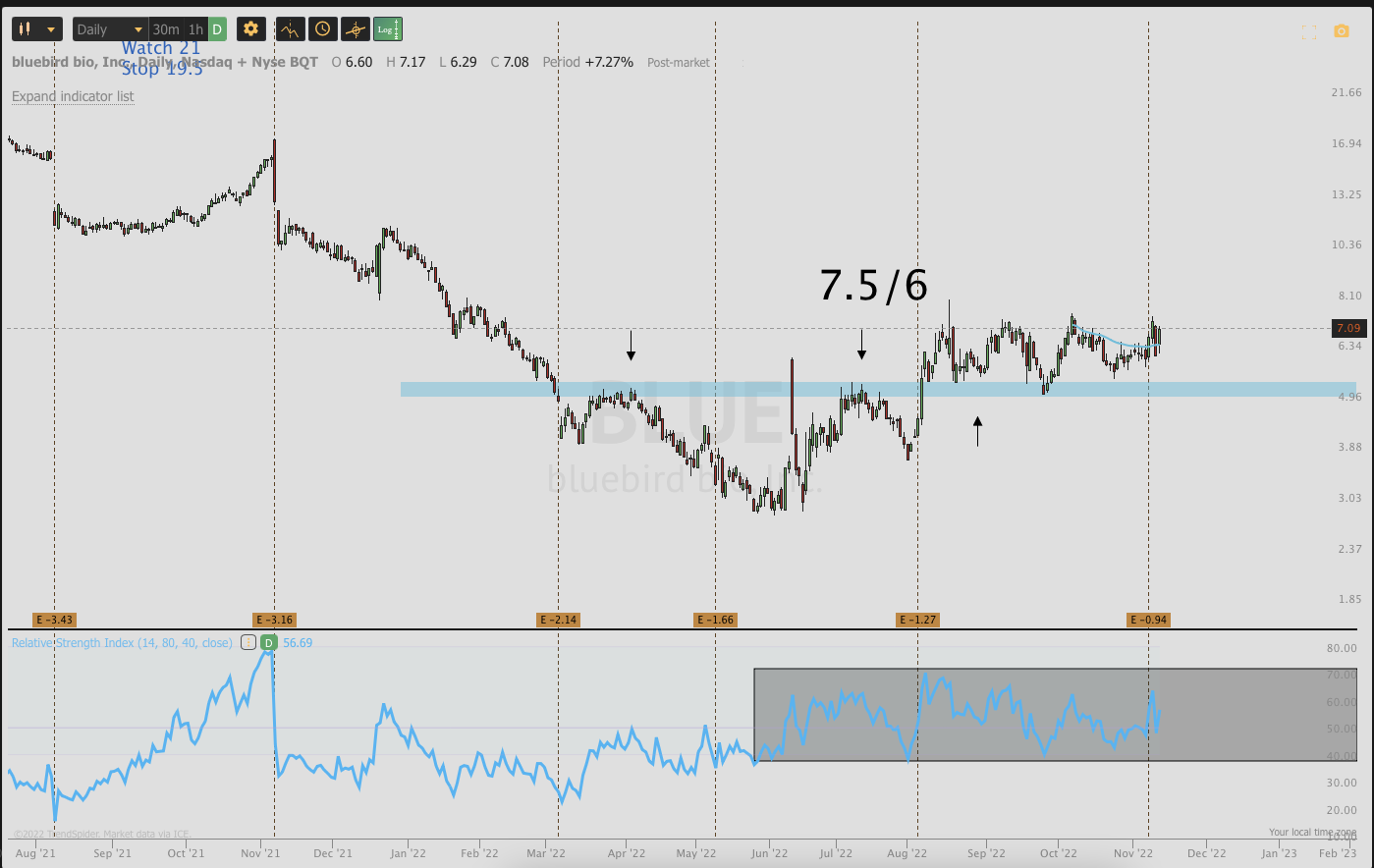Click the clock time icon in toolbar

coord(322,29)
